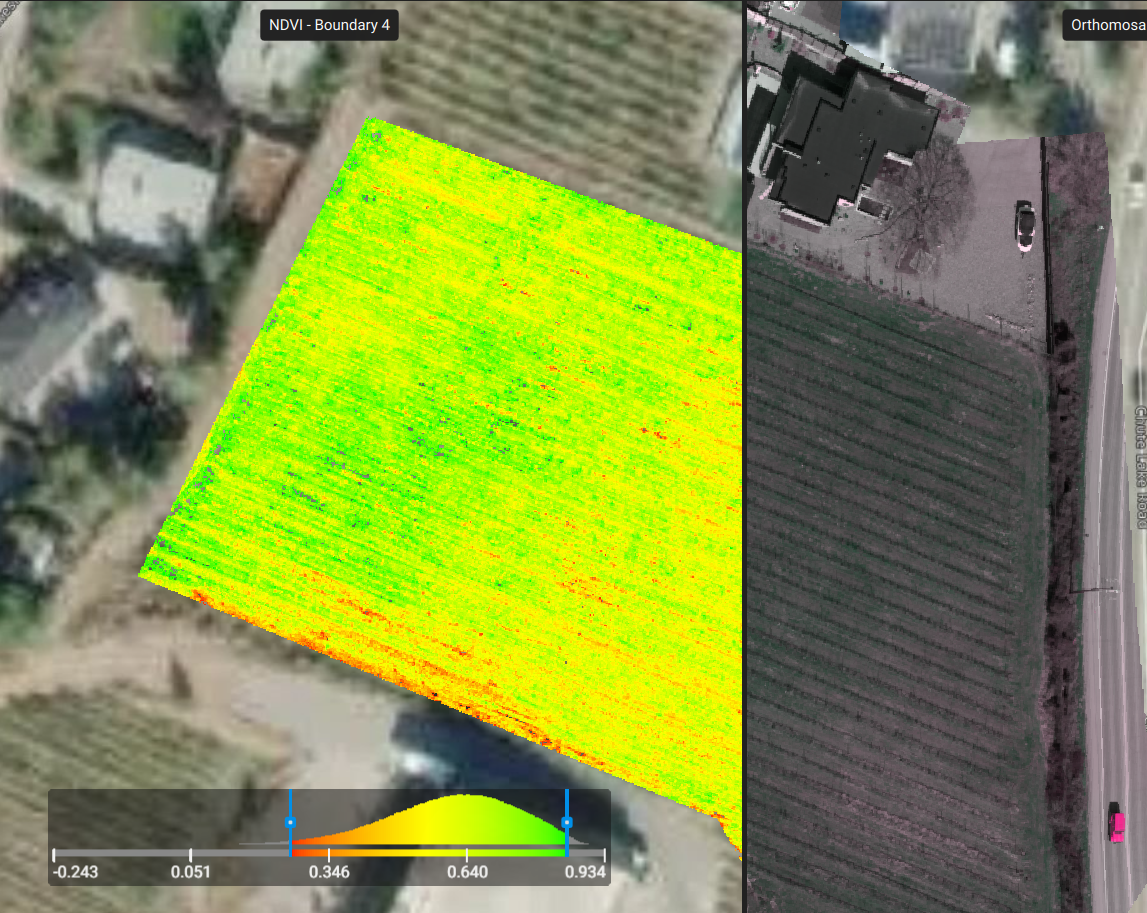Click the NDVI - Boundary 4 label
1147x913 pixels.
coord(329,25)
